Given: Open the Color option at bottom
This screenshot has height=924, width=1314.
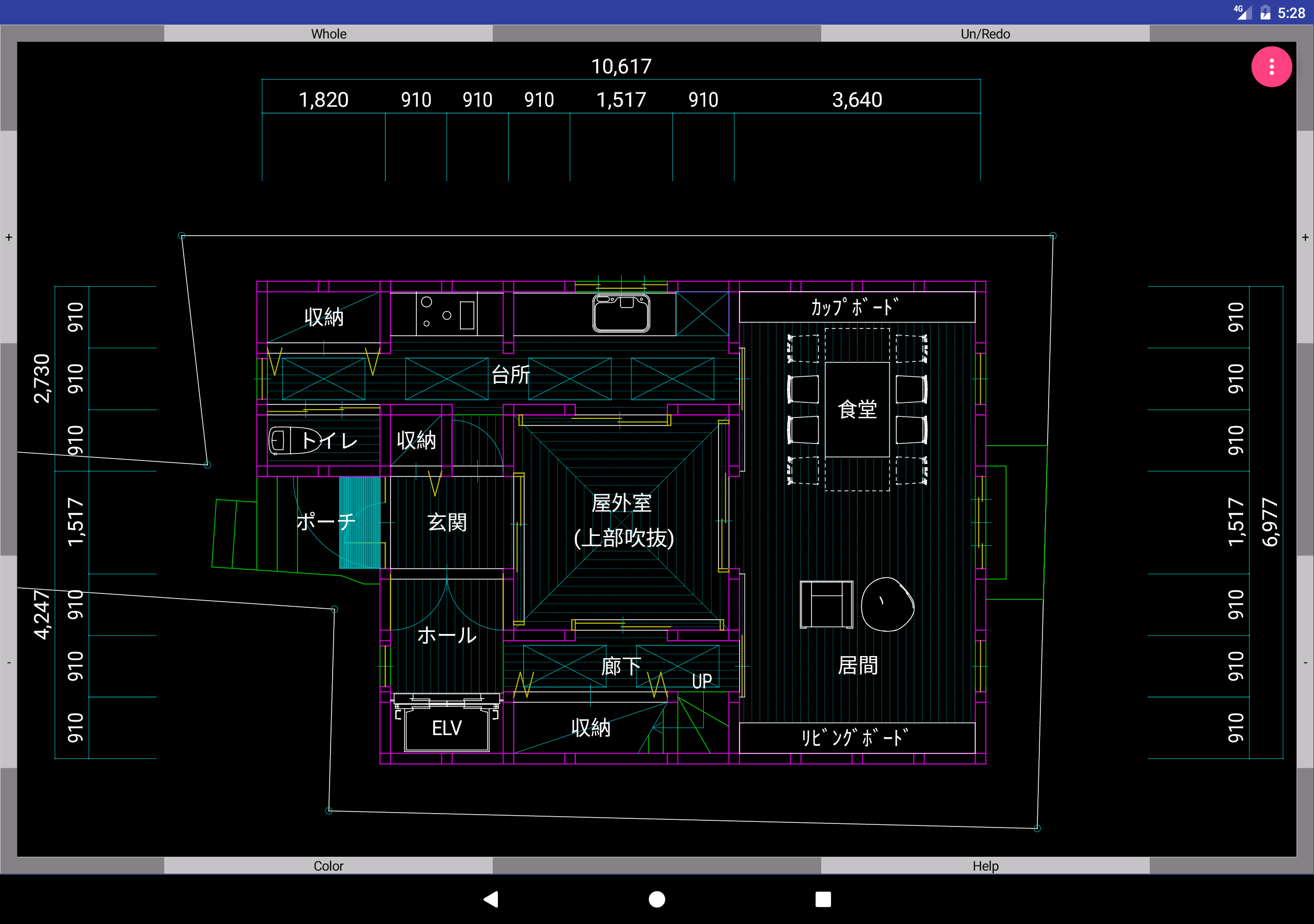Looking at the screenshot, I should pyautogui.click(x=328, y=865).
